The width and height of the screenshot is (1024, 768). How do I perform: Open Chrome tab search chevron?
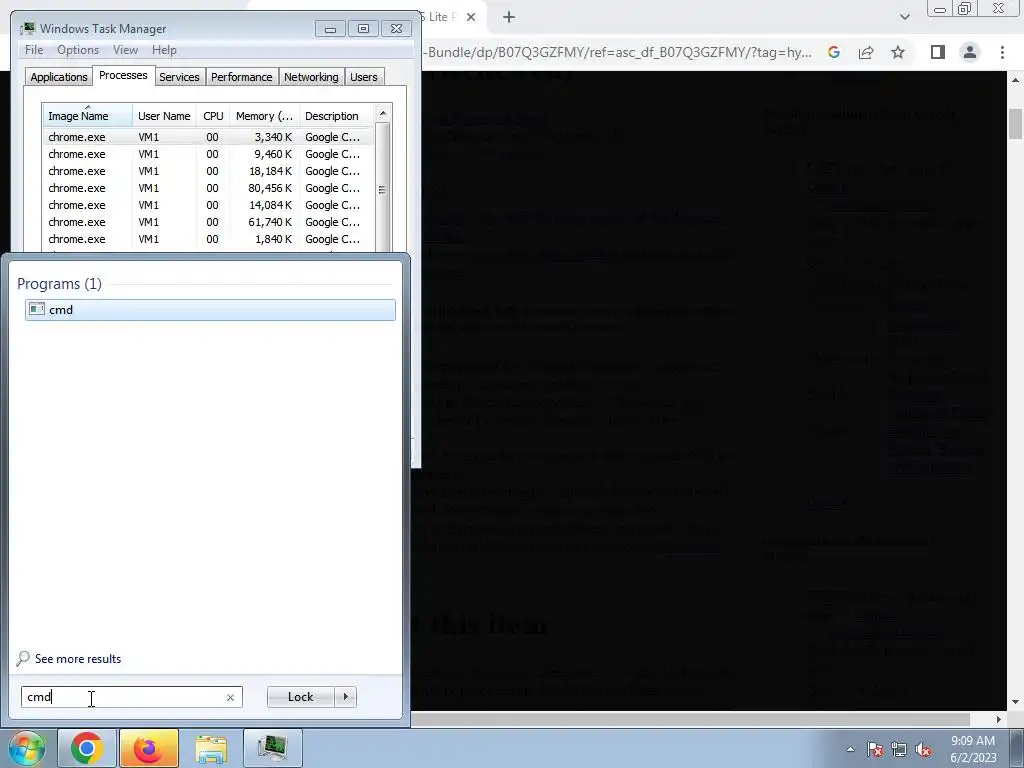[x=904, y=17]
